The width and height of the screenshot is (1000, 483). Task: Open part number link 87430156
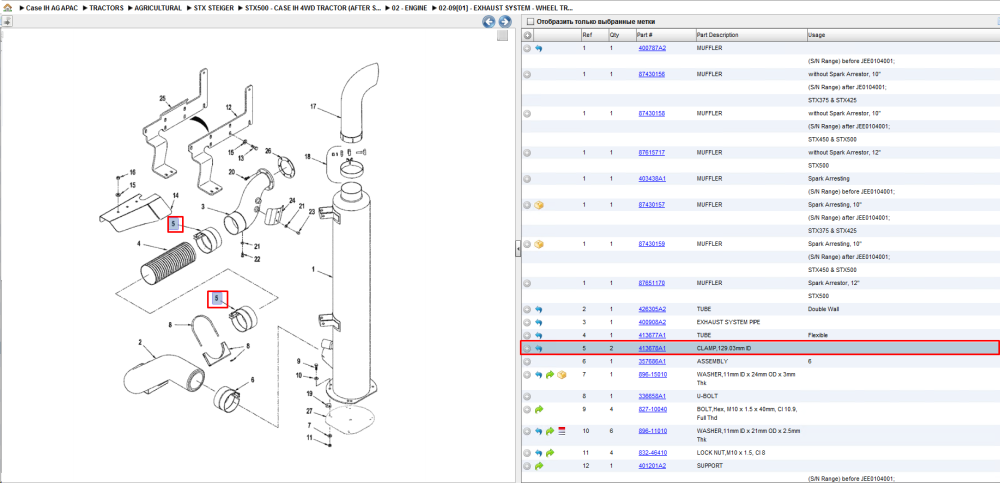coord(652,75)
